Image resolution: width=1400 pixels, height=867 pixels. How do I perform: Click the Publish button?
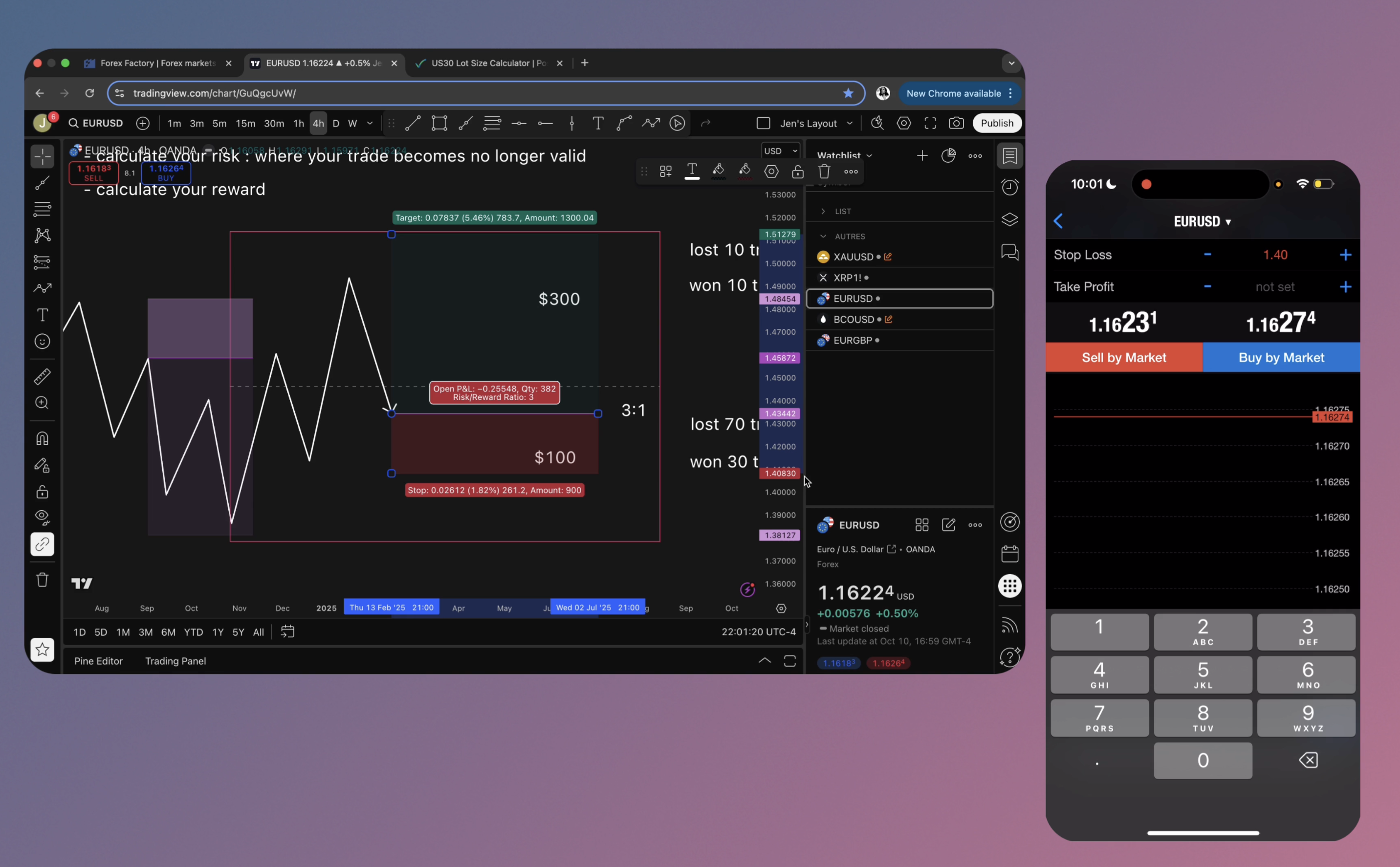tap(997, 123)
